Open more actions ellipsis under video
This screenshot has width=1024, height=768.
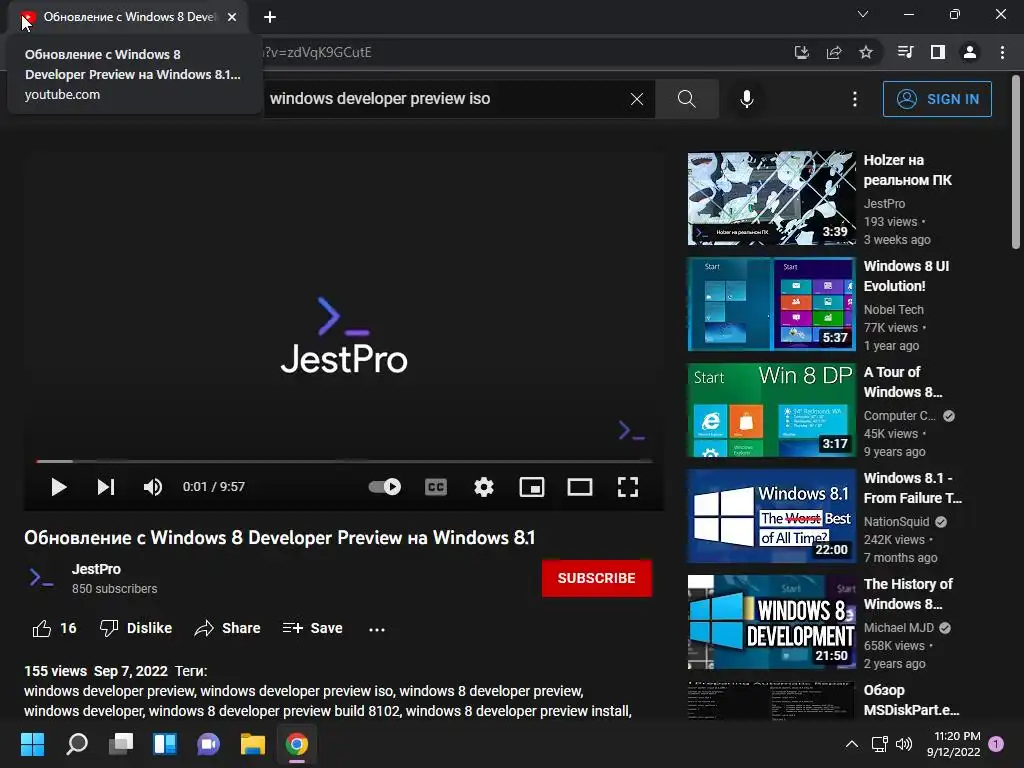377,630
